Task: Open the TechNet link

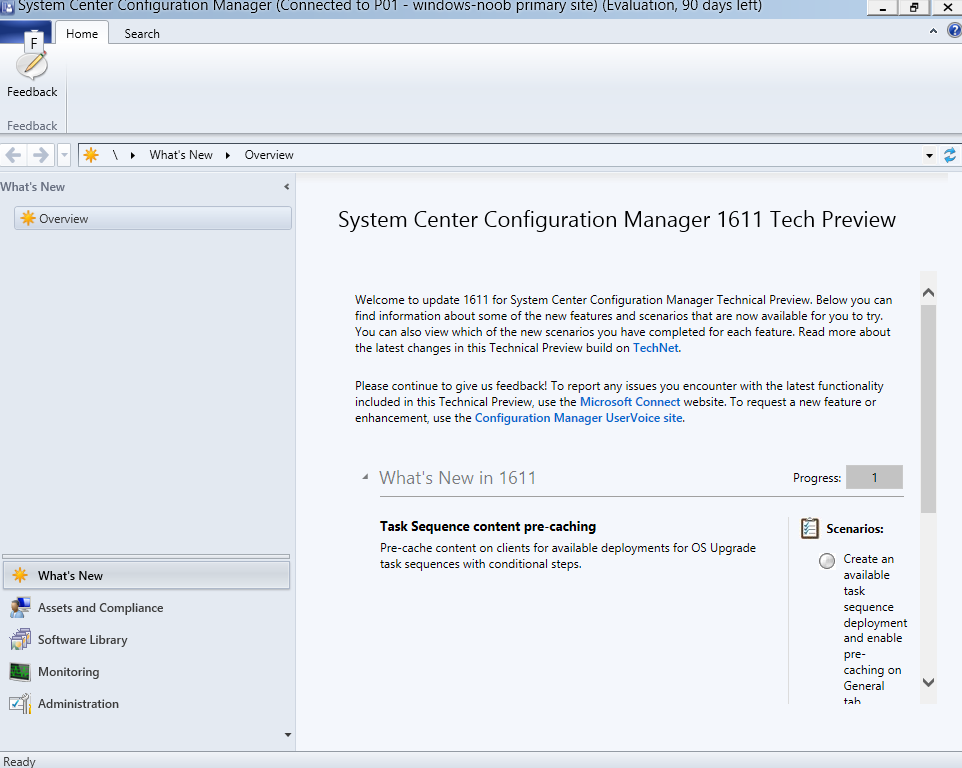Action: (x=655, y=348)
